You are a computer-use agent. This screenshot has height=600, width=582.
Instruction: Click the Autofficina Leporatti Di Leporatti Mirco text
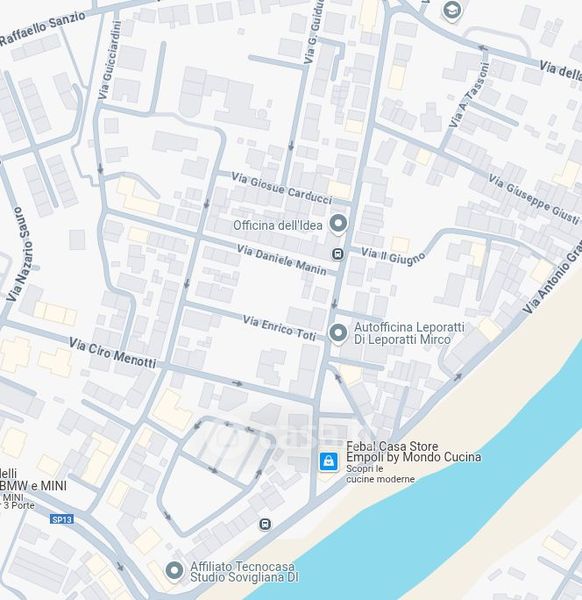pos(409,333)
